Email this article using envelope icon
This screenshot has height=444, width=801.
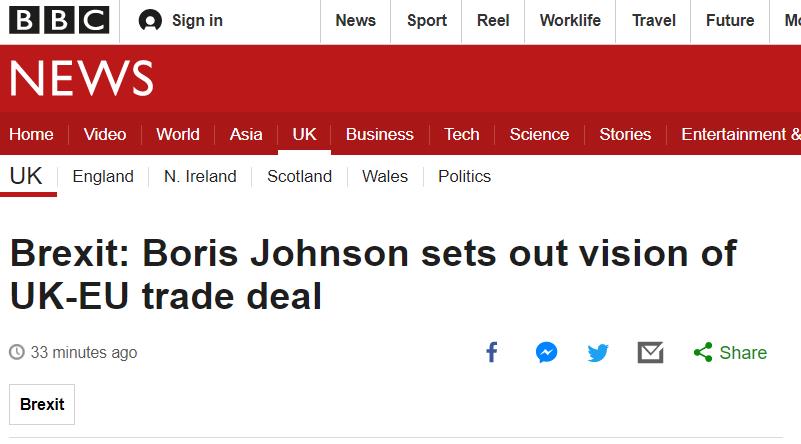point(650,353)
